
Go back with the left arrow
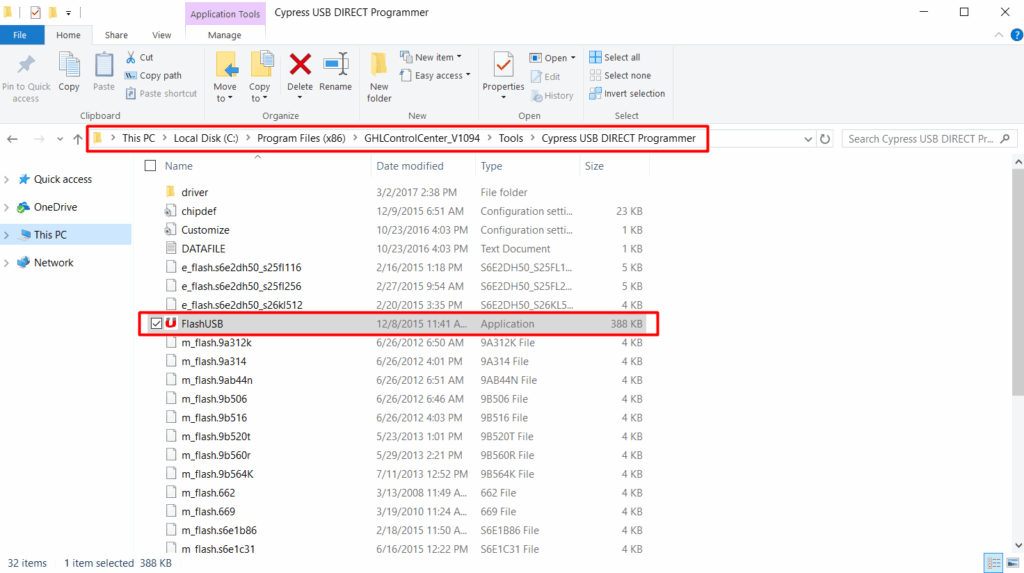click(x=12, y=139)
